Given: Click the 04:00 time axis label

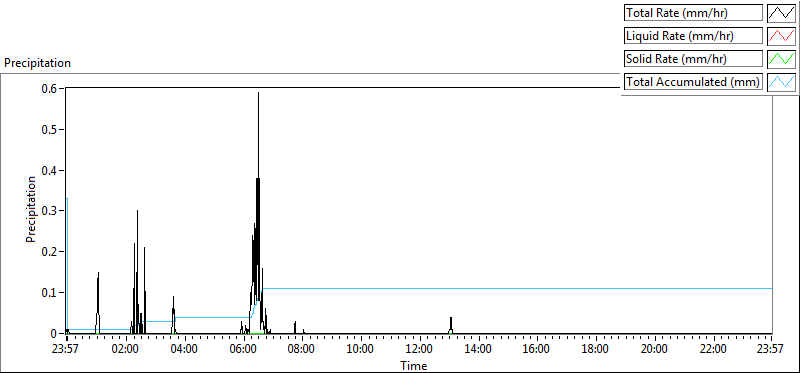Looking at the screenshot, I should (x=184, y=350).
